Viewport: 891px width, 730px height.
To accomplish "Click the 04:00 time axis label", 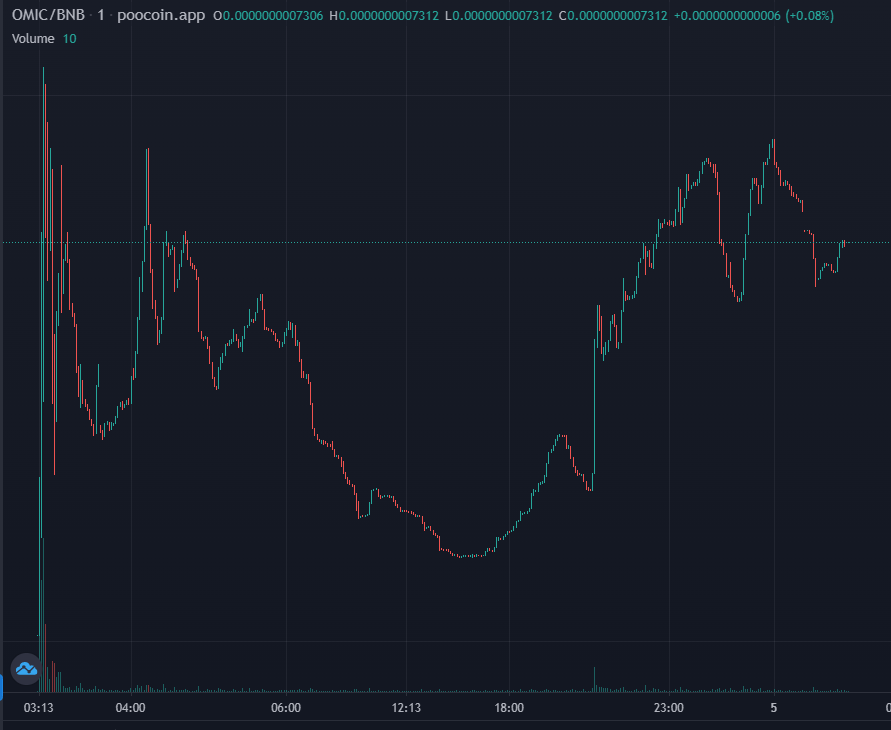I will click(x=131, y=708).
